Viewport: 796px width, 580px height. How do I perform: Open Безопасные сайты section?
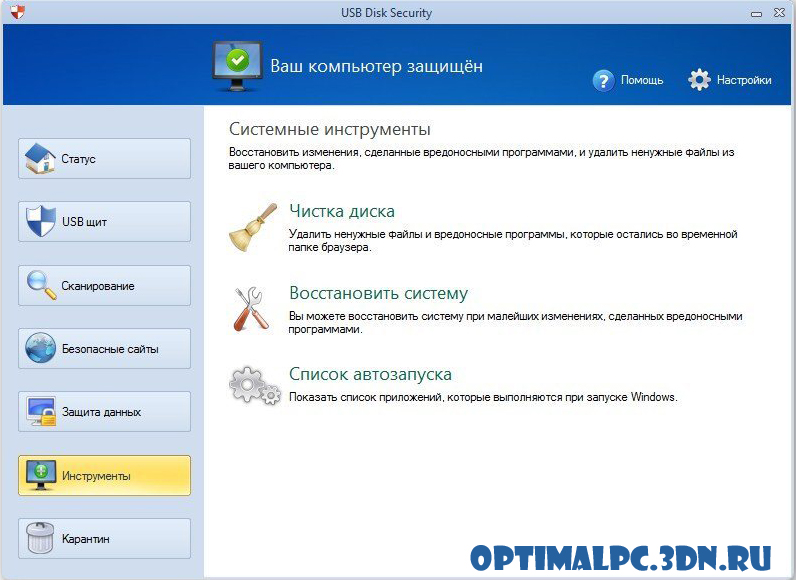(105, 348)
